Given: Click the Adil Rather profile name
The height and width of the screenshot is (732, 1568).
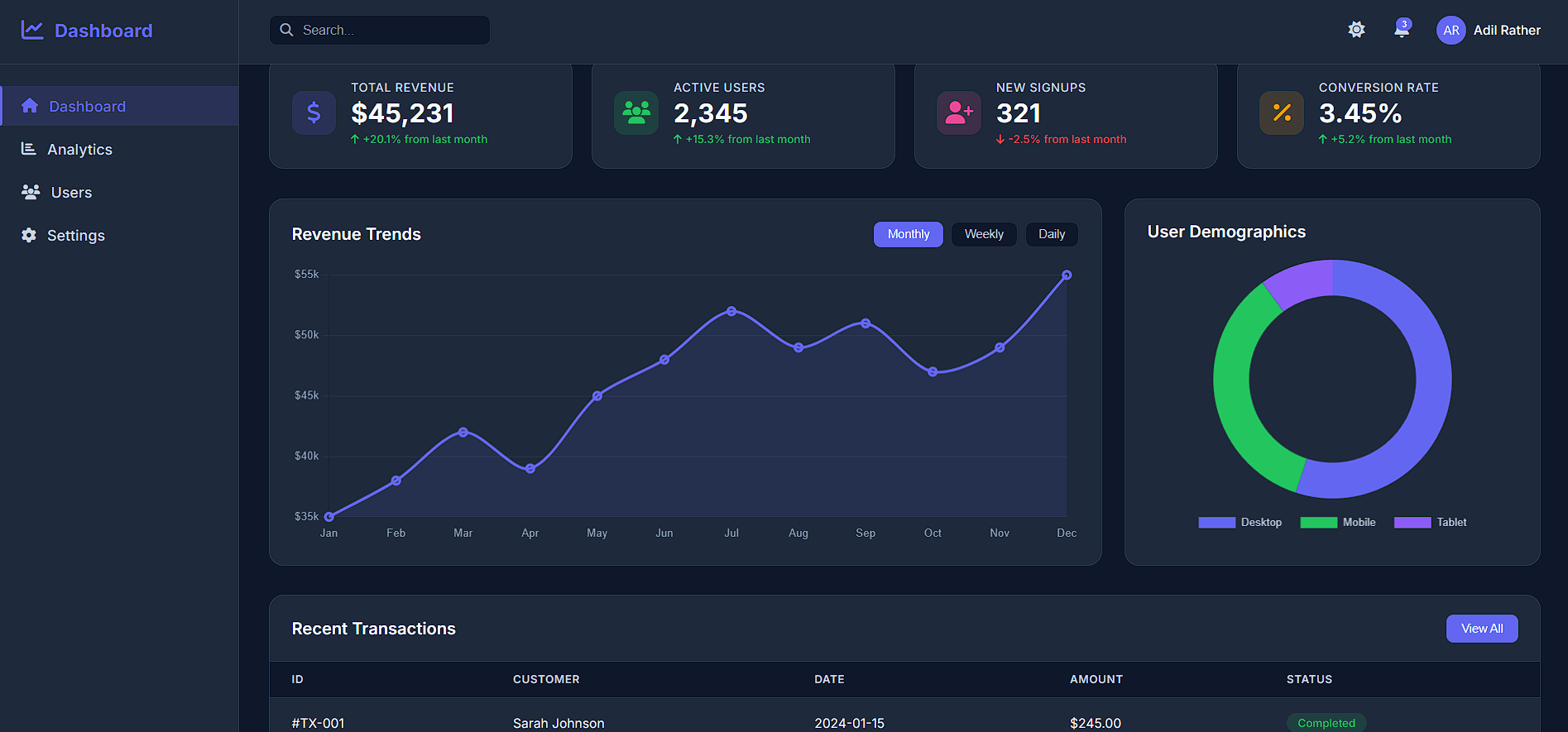Looking at the screenshot, I should pyautogui.click(x=1507, y=30).
